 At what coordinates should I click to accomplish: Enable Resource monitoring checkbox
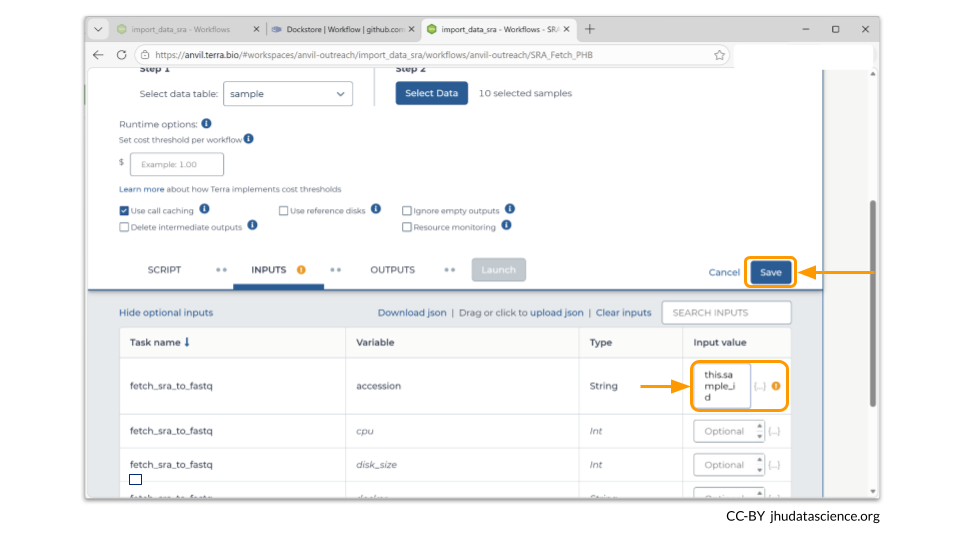pyautogui.click(x=407, y=227)
